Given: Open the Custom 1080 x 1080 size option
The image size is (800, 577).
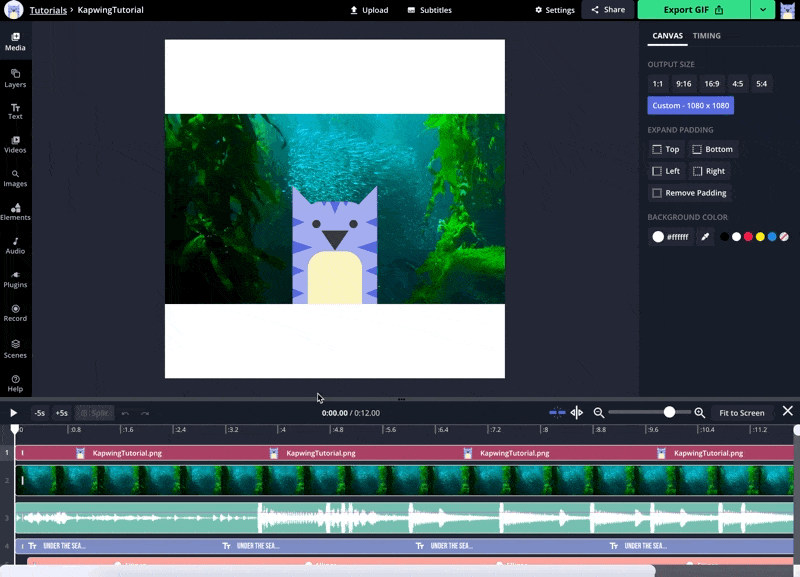Looking at the screenshot, I should (x=690, y=105).
